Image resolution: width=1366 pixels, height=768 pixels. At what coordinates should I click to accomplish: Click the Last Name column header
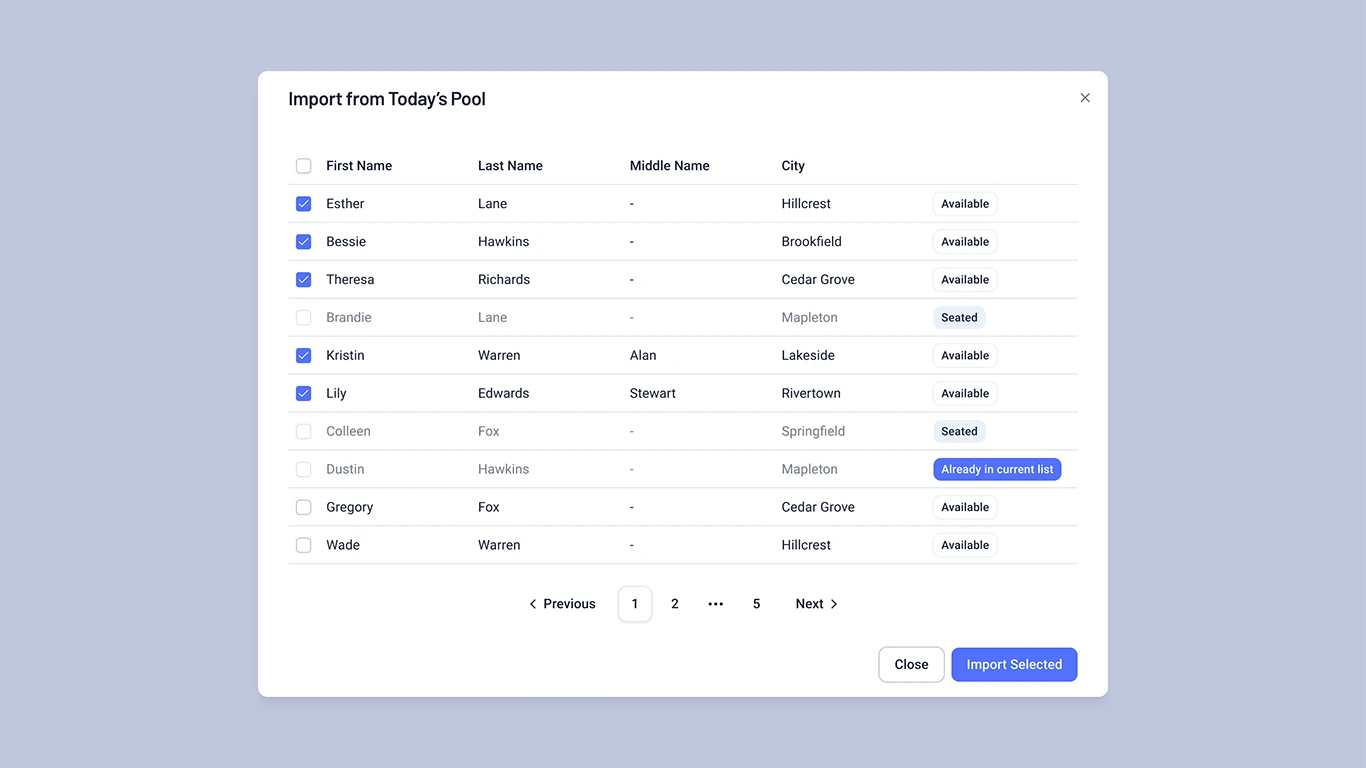(x=510, y=166)
